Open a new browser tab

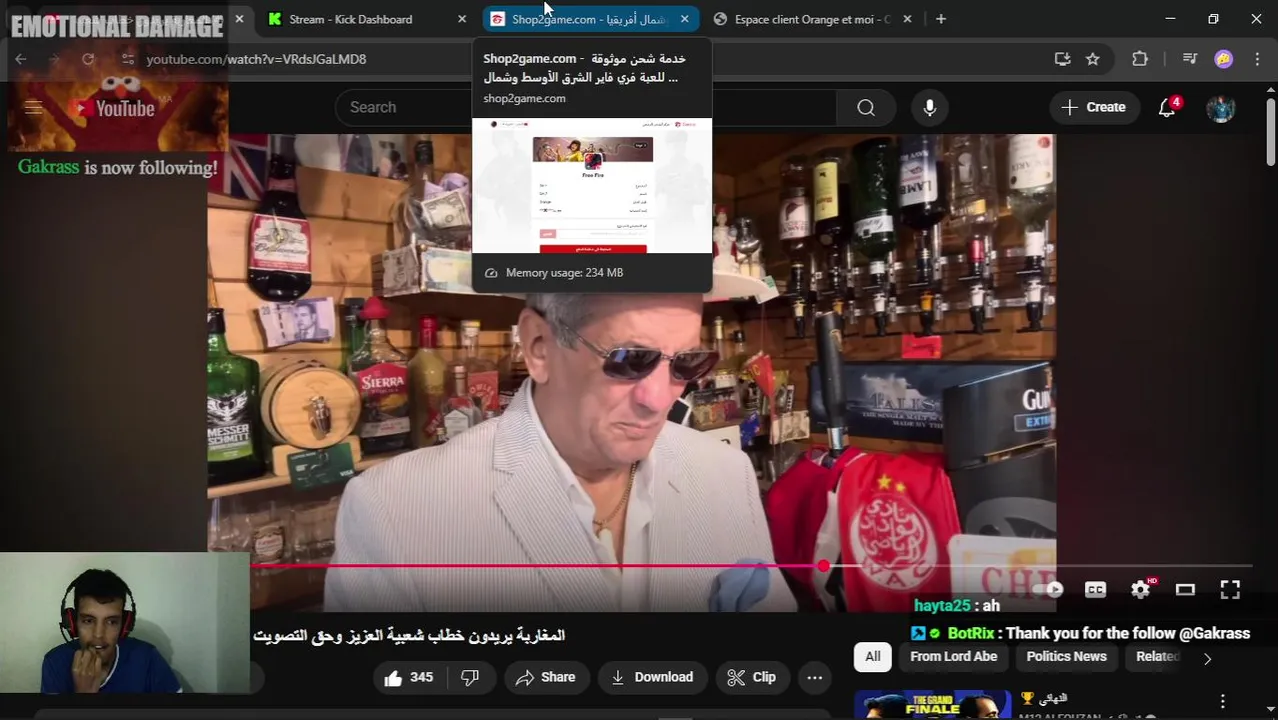tap(941, 19)
